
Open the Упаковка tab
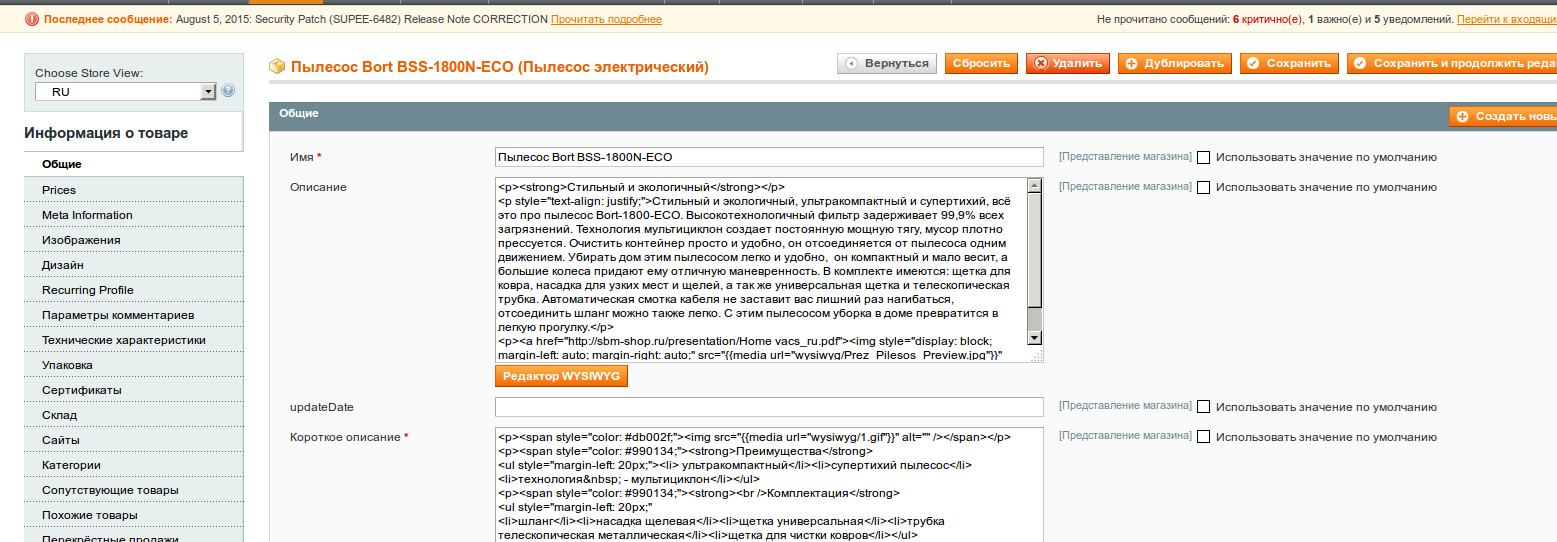tap(134, 365)
